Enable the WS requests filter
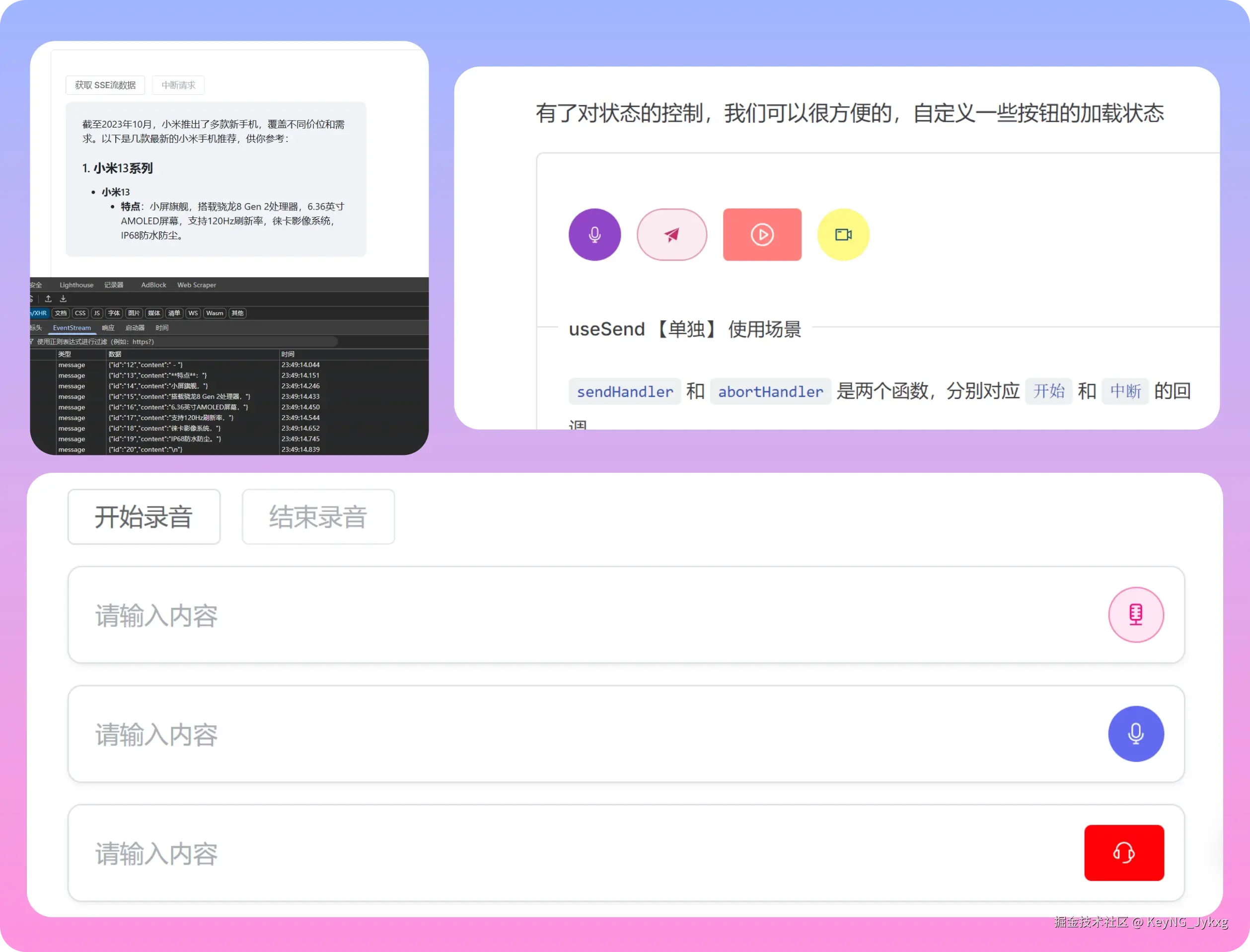The width and height of the screenshot is (1250, 952). pyautogui.click(x=193, y=313)
